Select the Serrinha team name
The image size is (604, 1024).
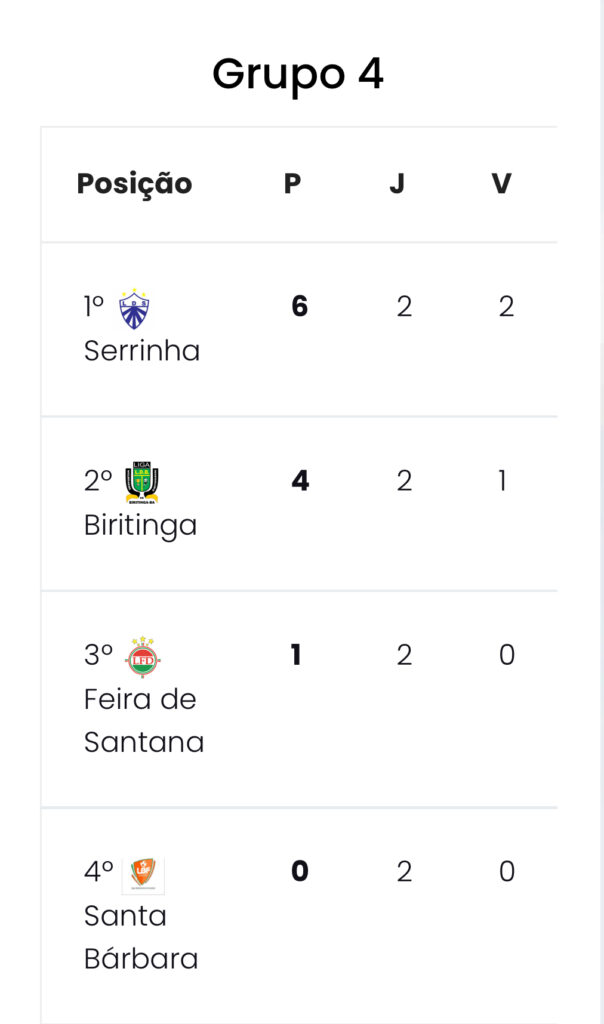[142, 351]
